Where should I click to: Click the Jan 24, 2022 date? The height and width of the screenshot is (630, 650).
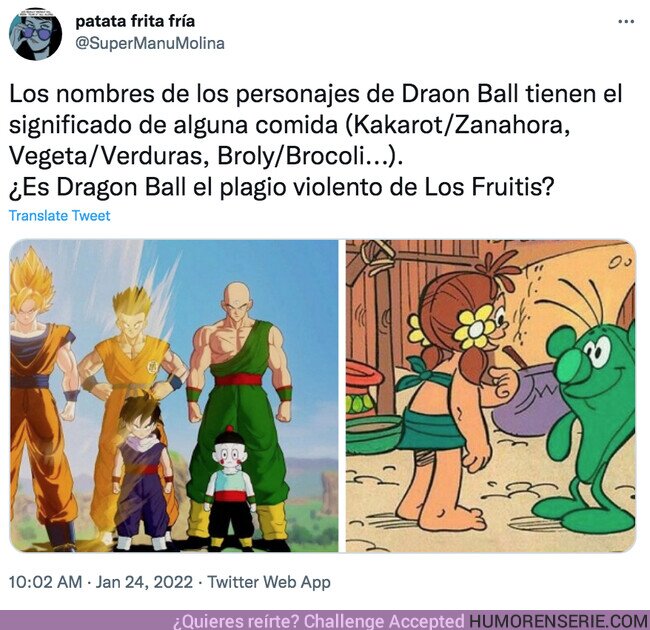coord(144,582)
